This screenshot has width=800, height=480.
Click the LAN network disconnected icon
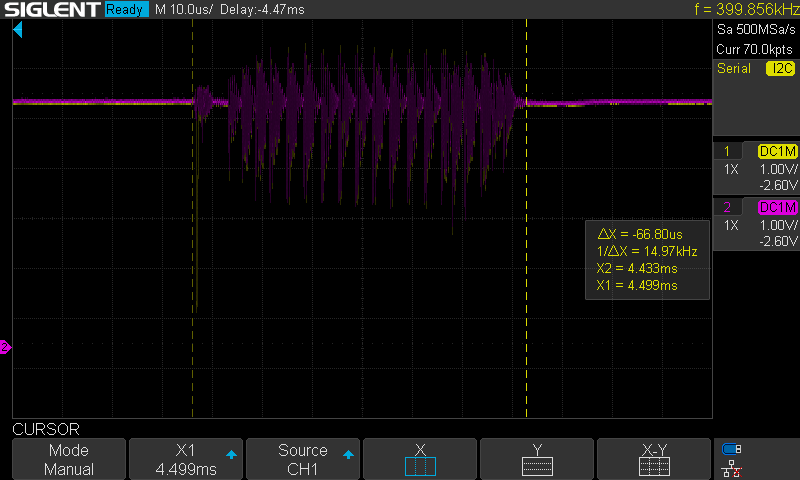732,468
